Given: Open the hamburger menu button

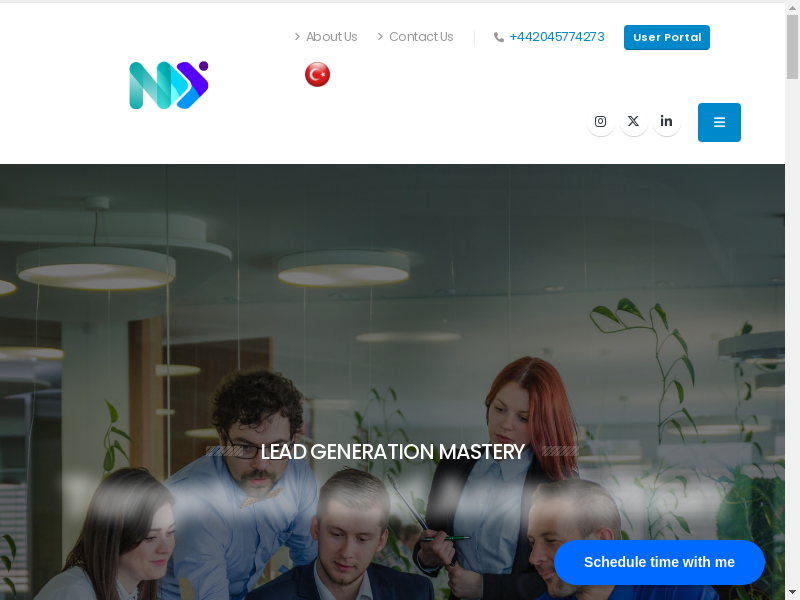Looking at the screenshot, I should [719, 122].
